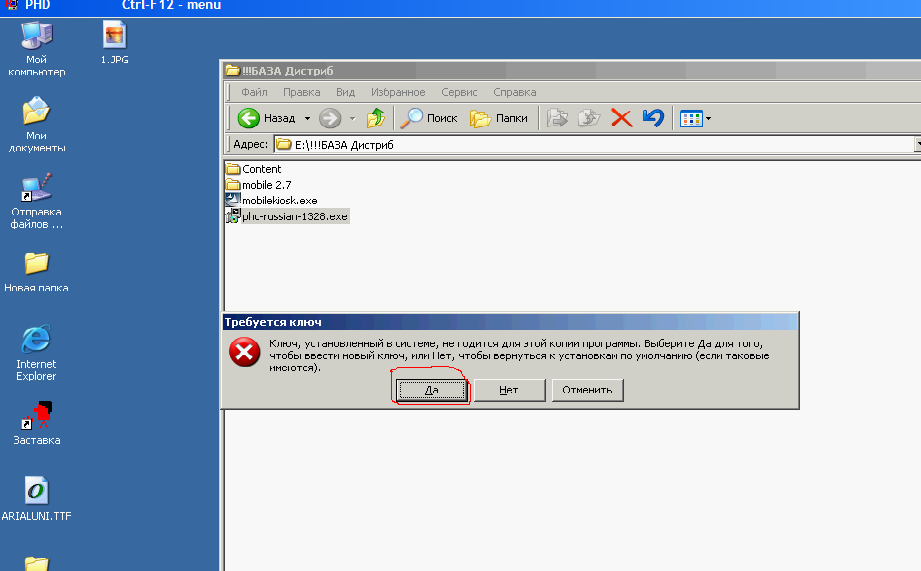
Task: Select the phc-russian-1328.exe file
Action: [288, 216]
